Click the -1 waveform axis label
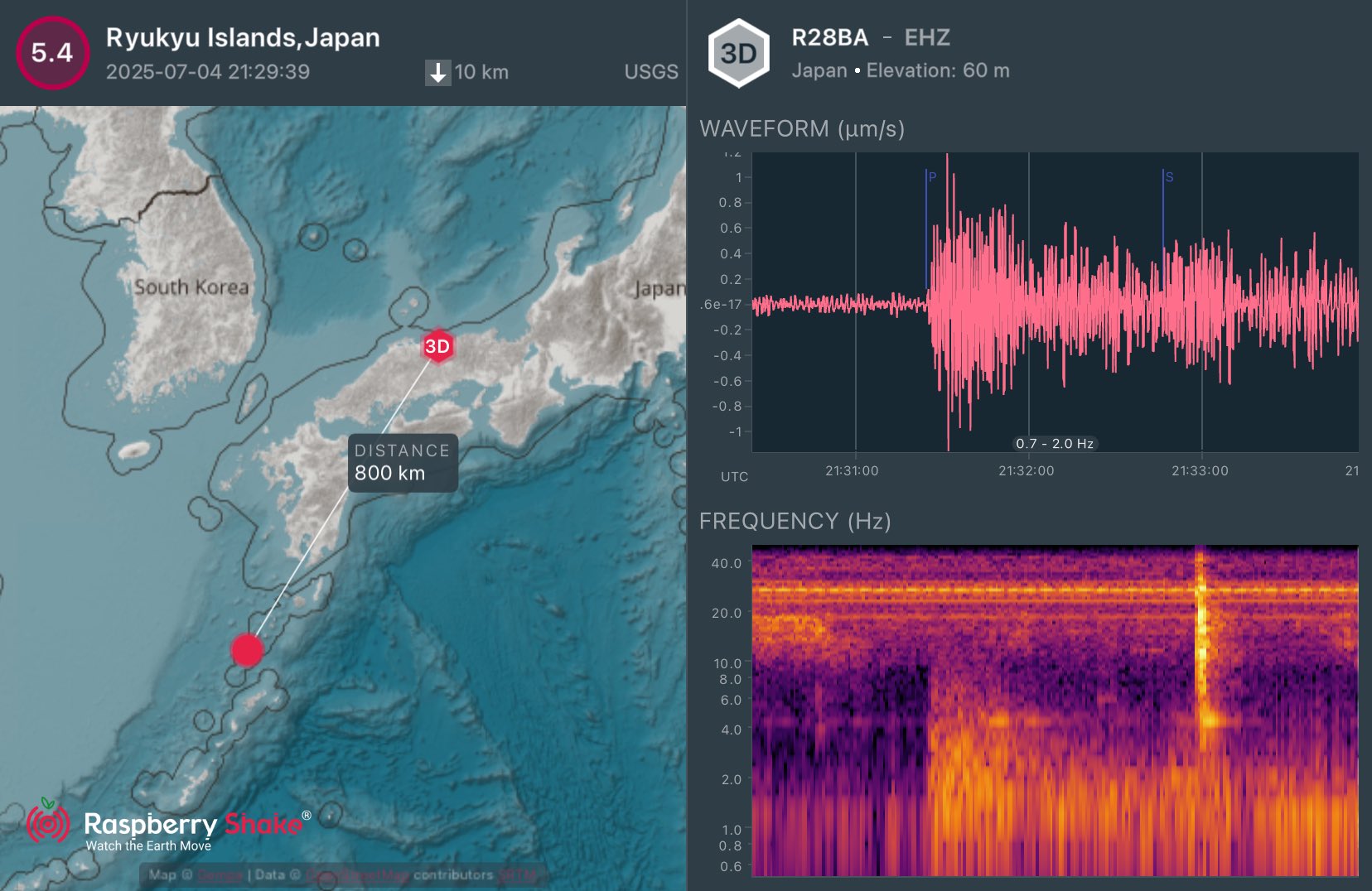The width and height of the screenshot is (1372, 891). (x=735, y=431)
